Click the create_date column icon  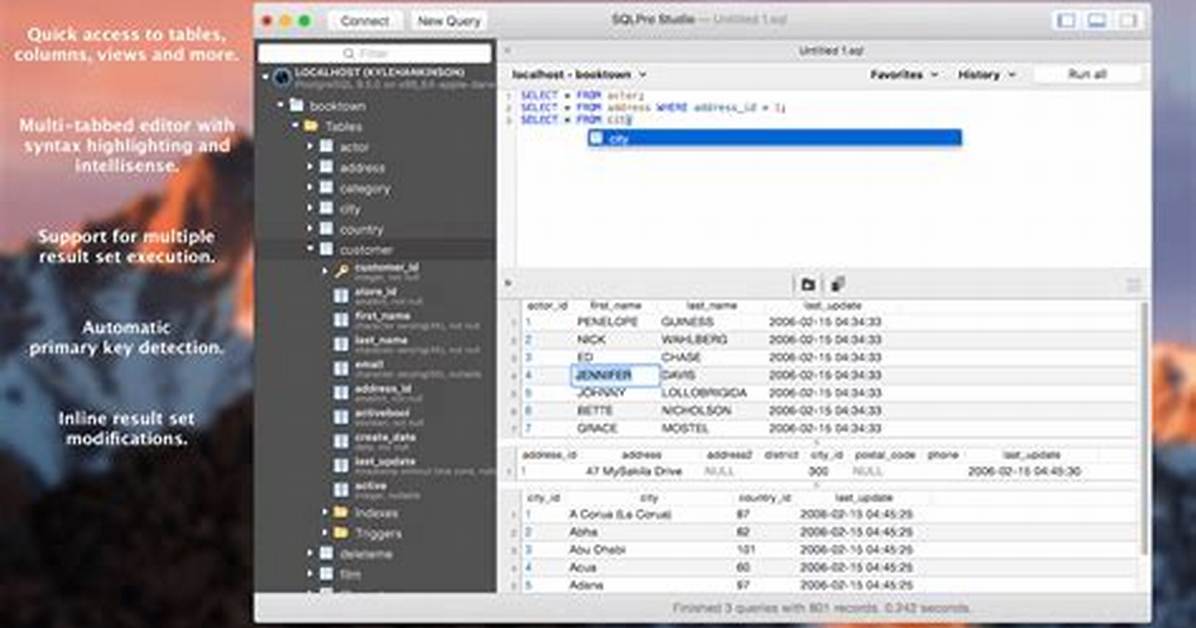pos(341,441)
